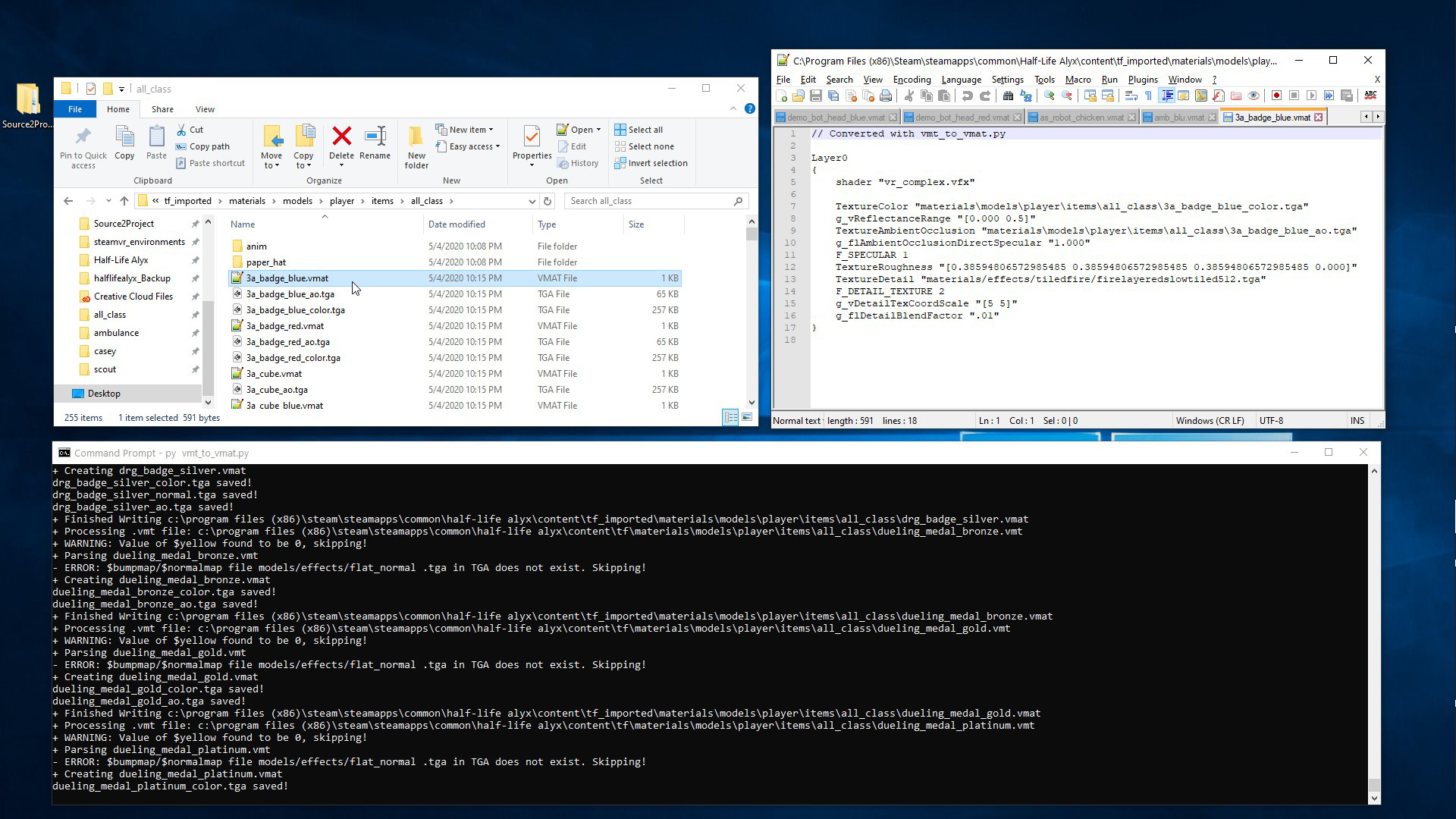Viewport: 1456px width, 819px height.
Task: Switch to large icons view toggle
Action: pos(747,417)
